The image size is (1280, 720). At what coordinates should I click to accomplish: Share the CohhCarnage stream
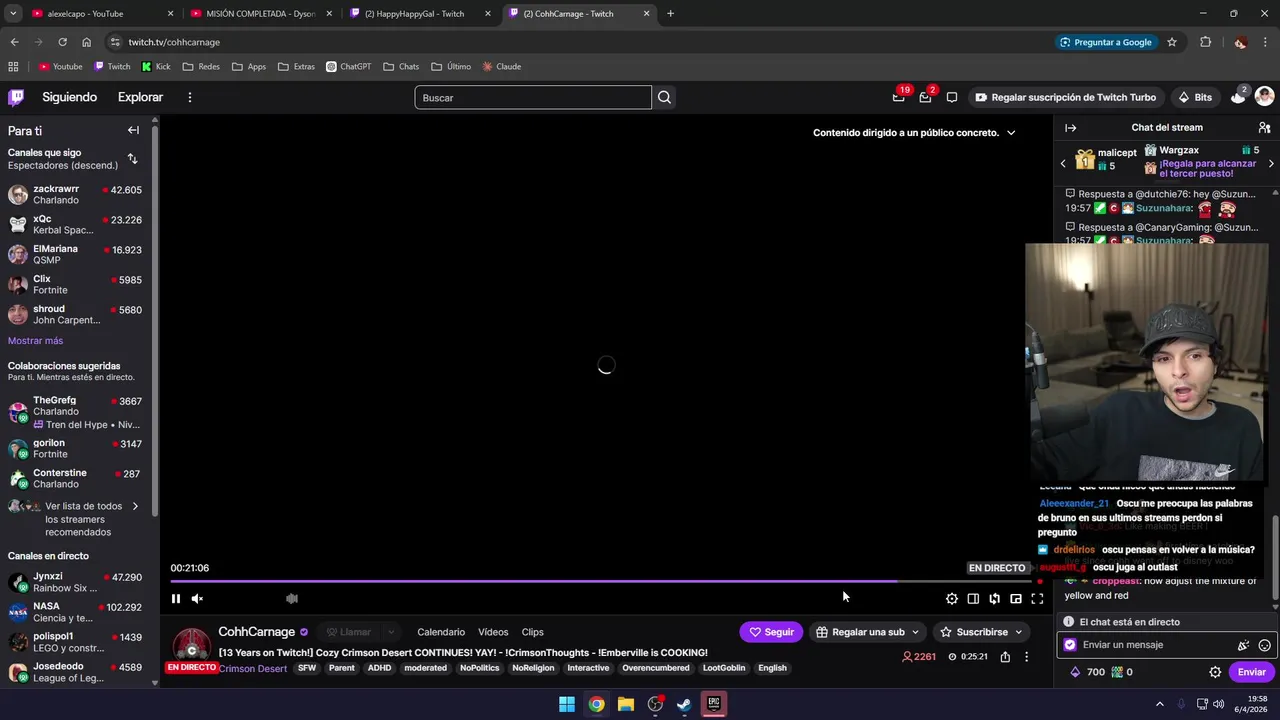click(1005, 657)
